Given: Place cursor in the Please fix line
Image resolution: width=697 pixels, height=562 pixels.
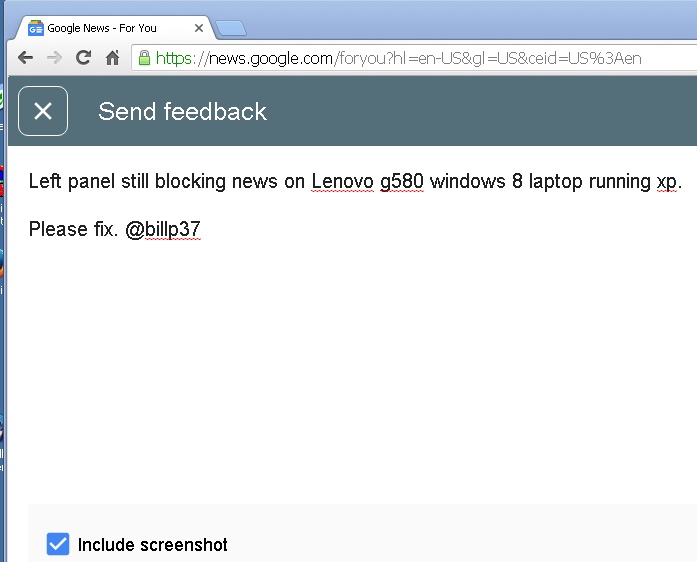Looking at the screenshot, I should click(115, 229).
